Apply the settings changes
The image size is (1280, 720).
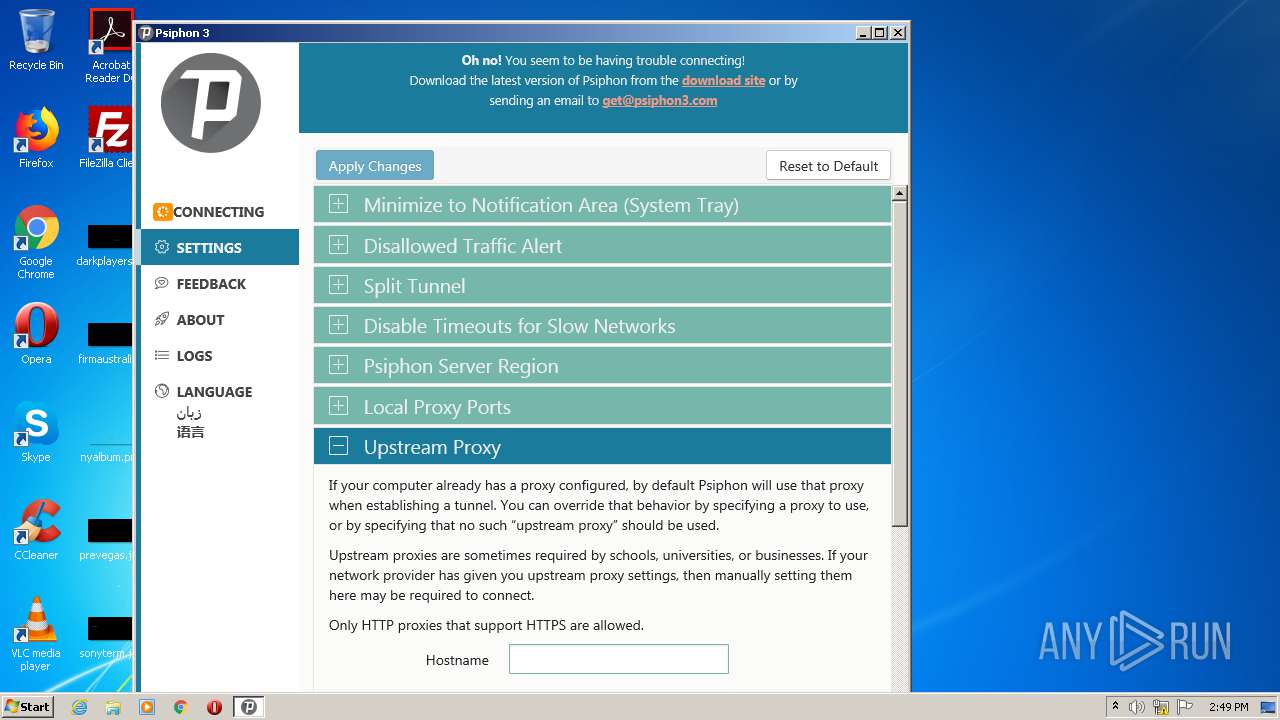[x=375, y=166]
